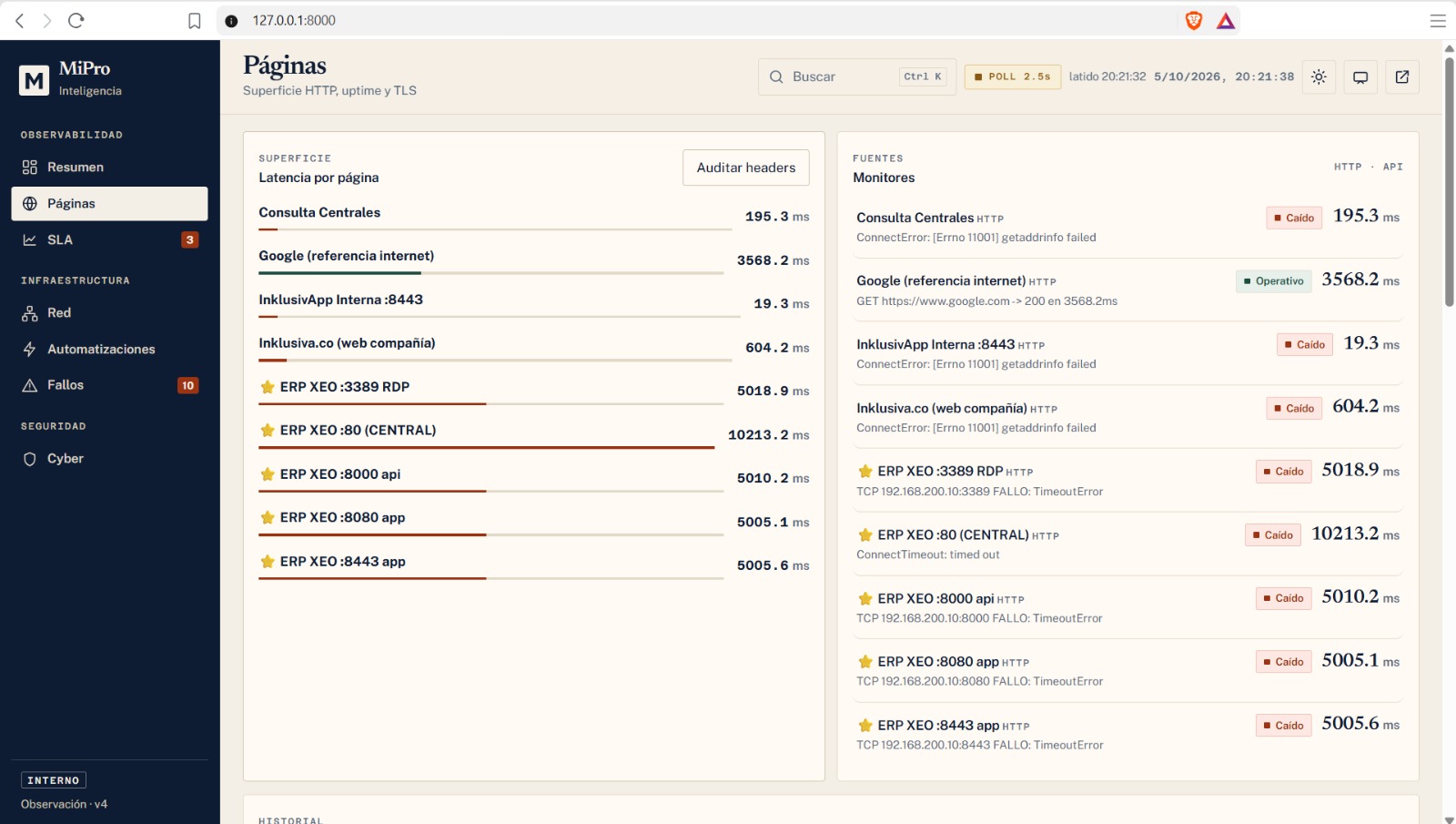Click the Operativo badge for Google
1456x824 pixels.
pos(1274,281)
